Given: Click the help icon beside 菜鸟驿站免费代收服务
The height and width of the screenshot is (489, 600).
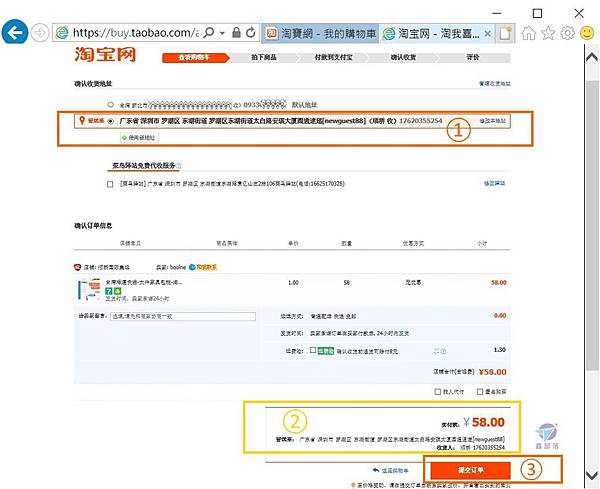Looking at the screenshot, I should [179, 166].
